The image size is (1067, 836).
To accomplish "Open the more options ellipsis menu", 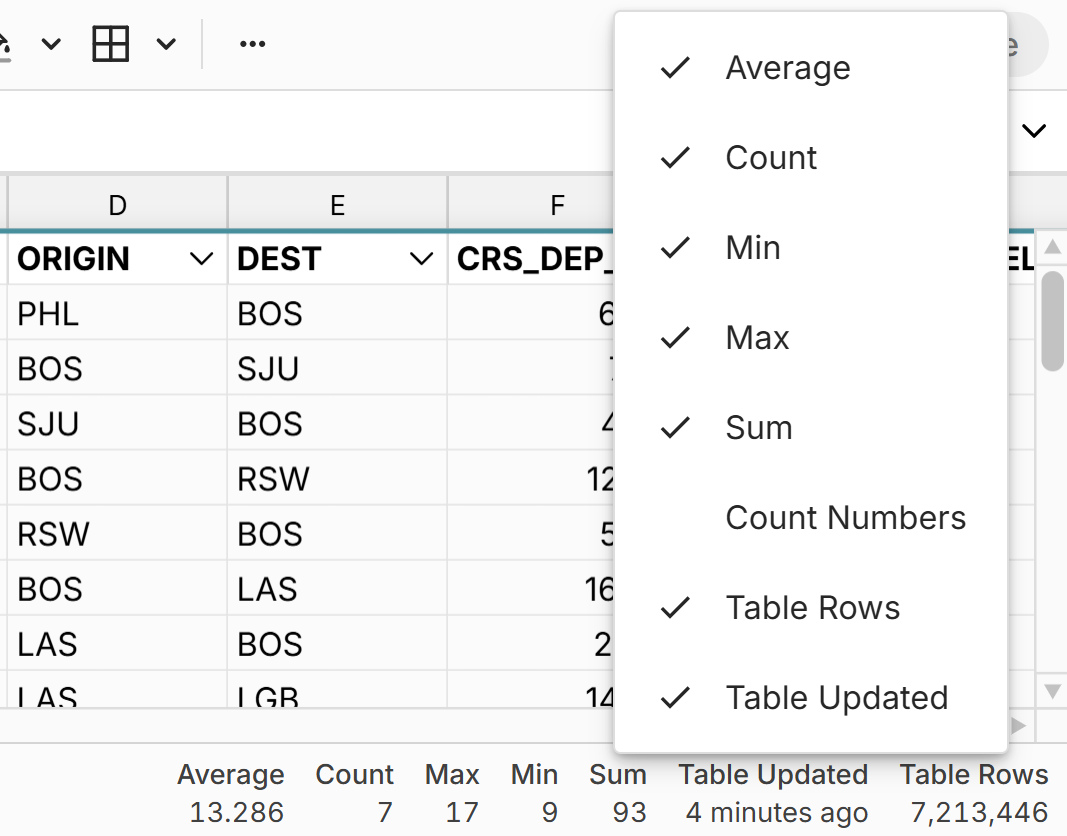I will click(x=253, y=44).
